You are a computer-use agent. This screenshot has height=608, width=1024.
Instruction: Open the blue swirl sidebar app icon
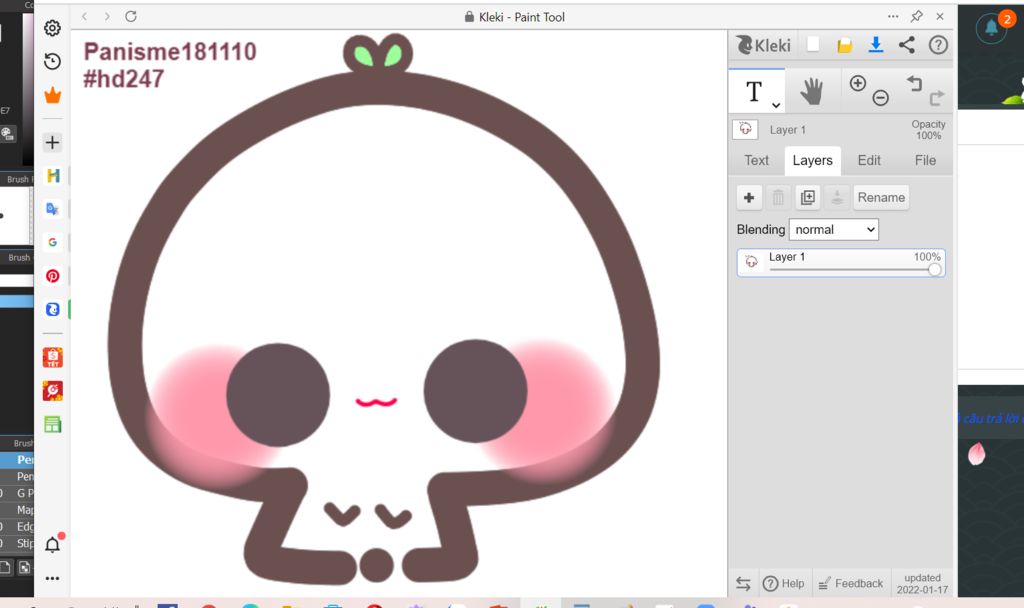click(52, 309)
